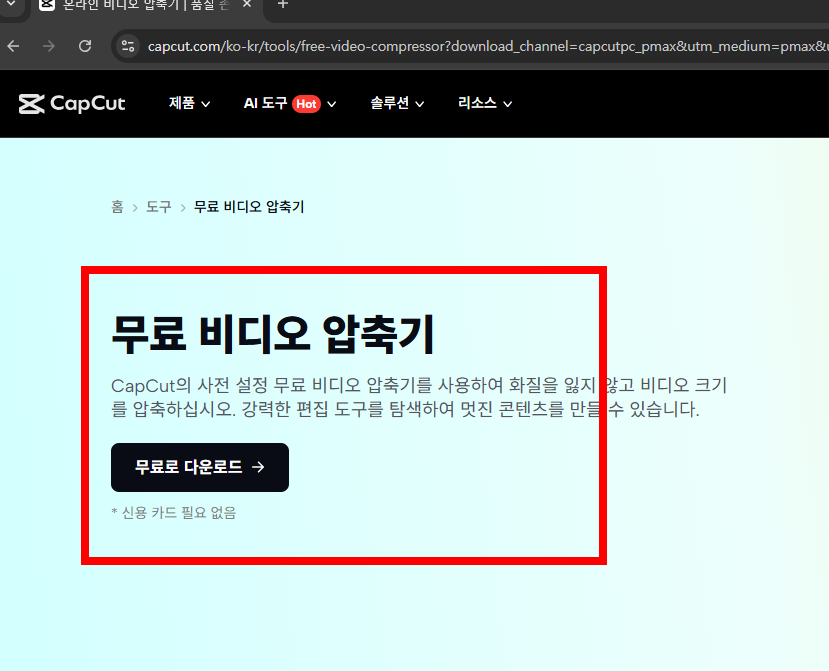The height and width of the screenshot is (671, 829).
Task: Click the 무료 비디오 압축기 breadcrumb item
Action: click(248, 206)
